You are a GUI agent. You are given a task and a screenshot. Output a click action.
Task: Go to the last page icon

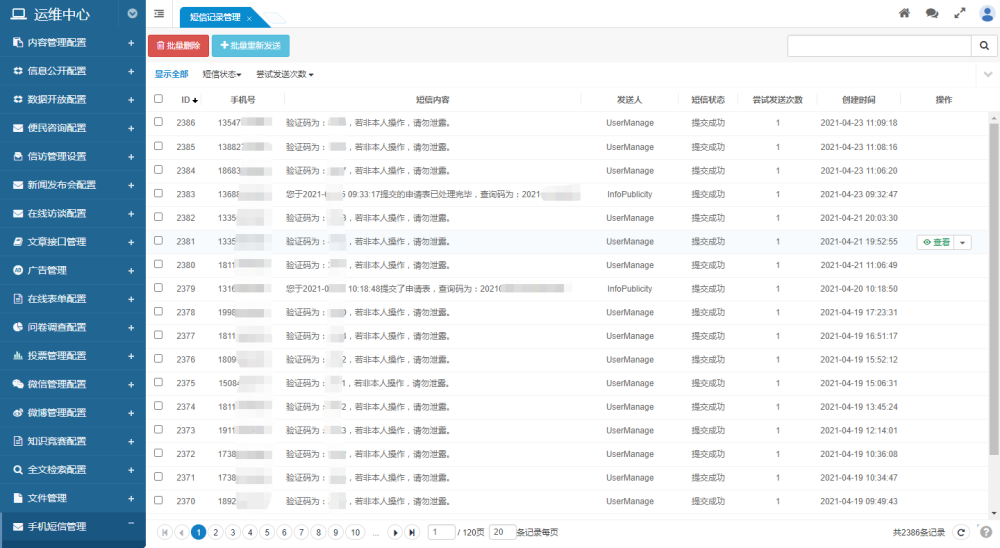tap(411, 532)
